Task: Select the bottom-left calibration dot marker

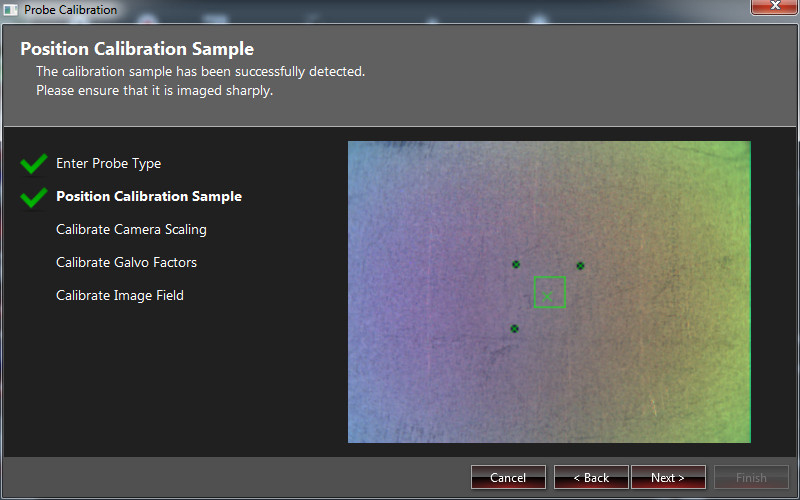Action: [514, 329]
